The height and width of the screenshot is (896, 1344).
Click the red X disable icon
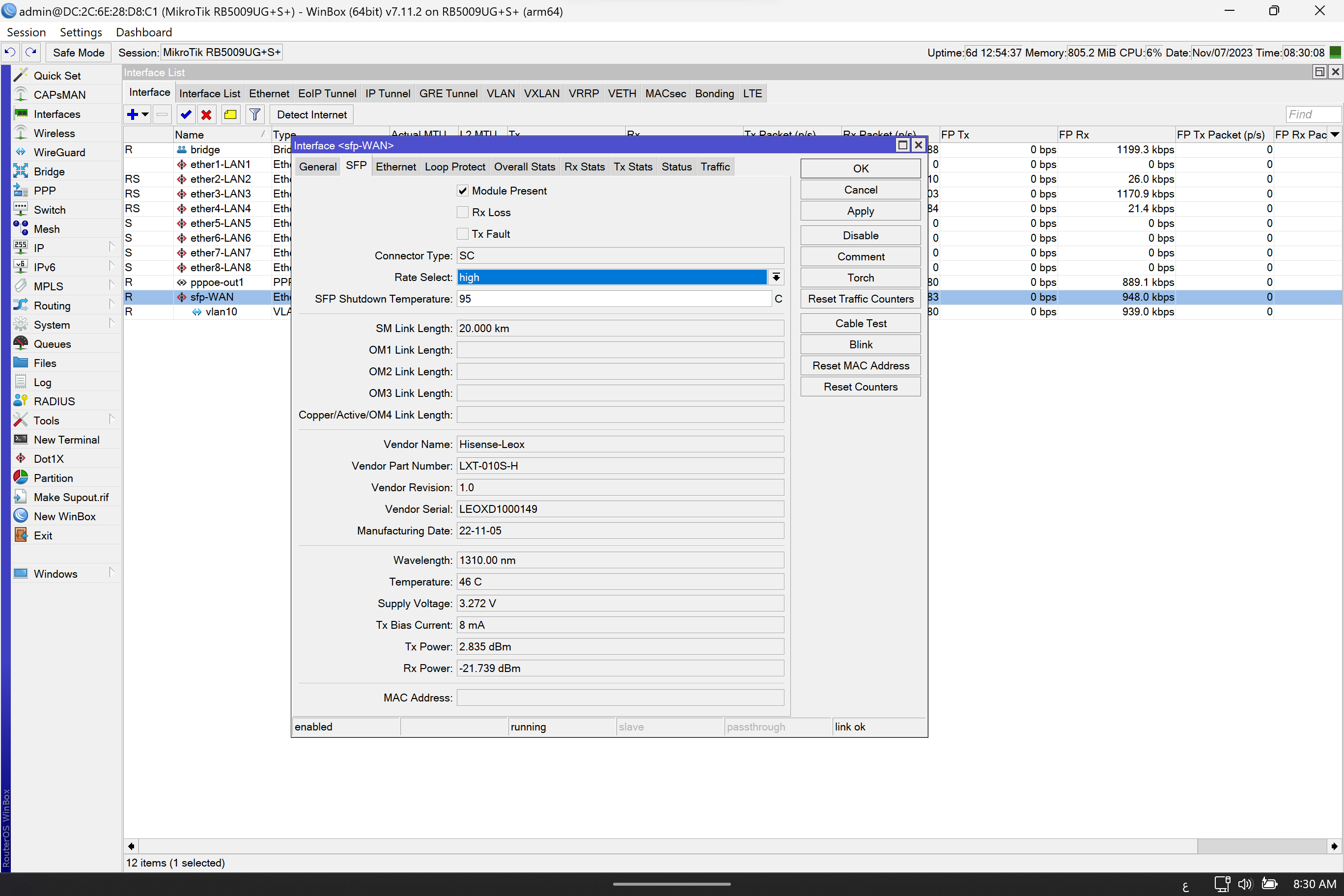[x=206, y=114]
